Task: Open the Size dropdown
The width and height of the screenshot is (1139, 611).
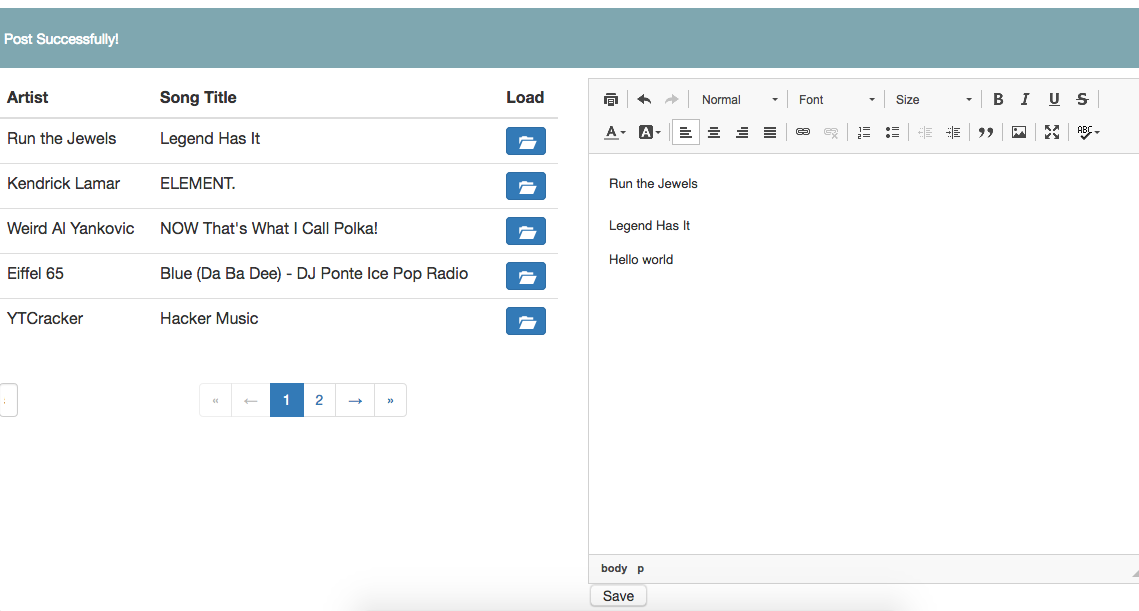Action: click(933, 100)
